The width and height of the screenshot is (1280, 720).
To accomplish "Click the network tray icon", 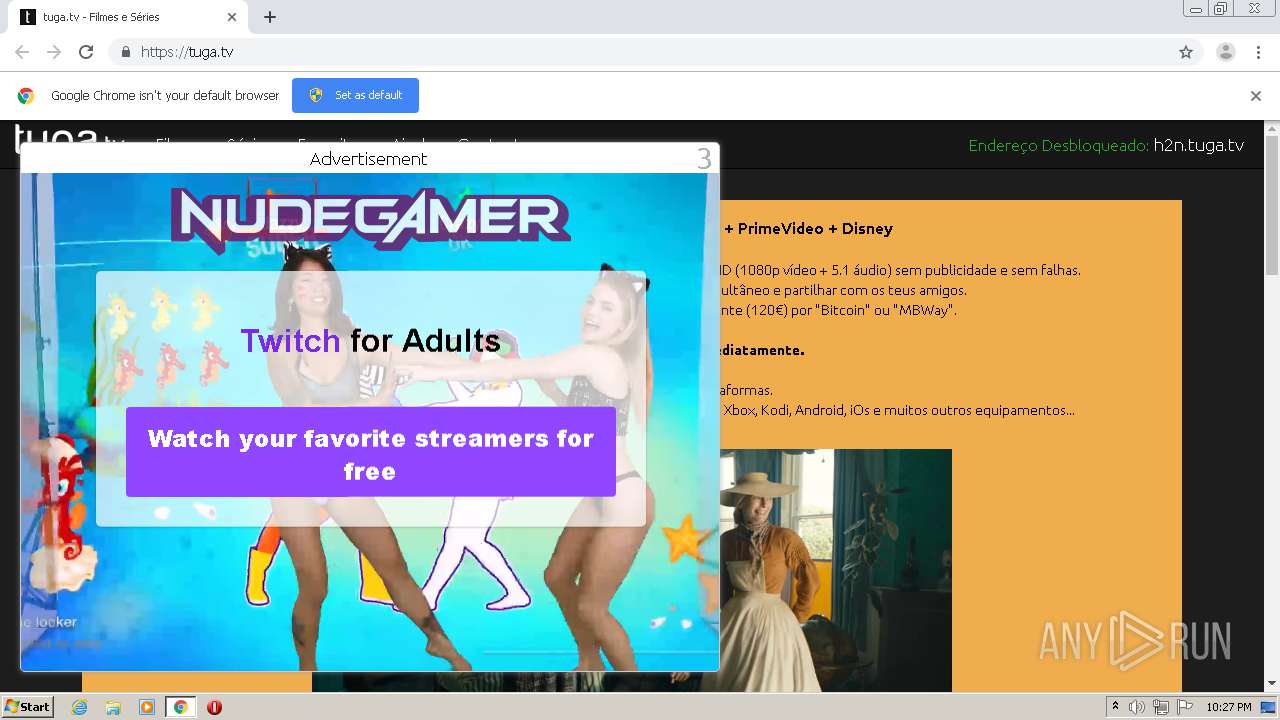I will tap(1160, 707).
